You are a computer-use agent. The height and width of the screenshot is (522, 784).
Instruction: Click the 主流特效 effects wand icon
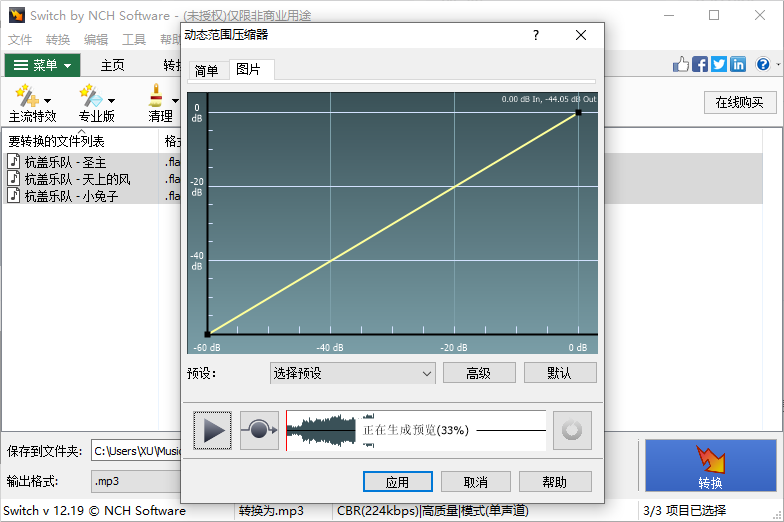(x=26, y=96)
